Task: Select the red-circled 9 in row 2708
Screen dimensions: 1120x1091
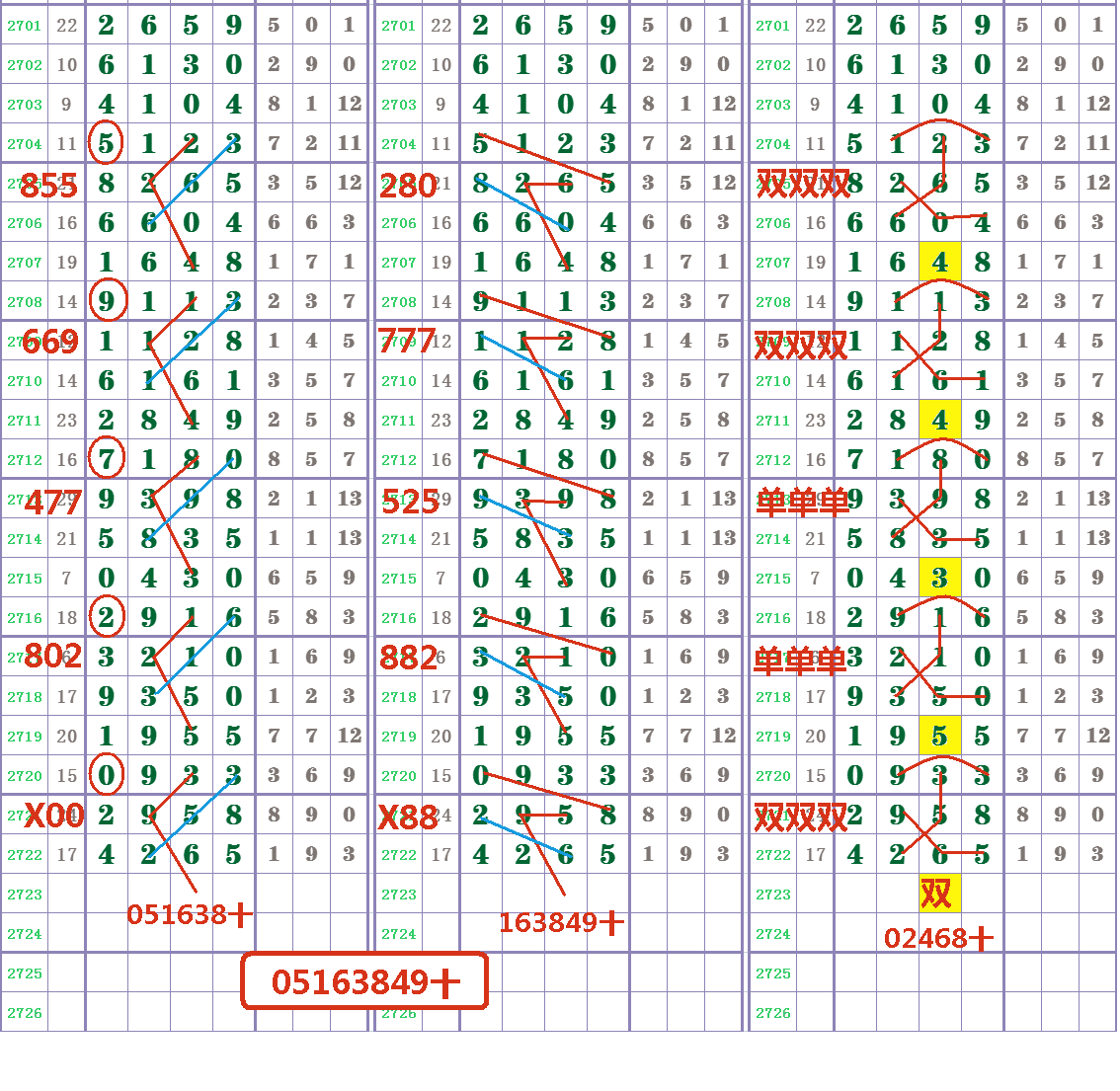Action: tap(107, 301)
